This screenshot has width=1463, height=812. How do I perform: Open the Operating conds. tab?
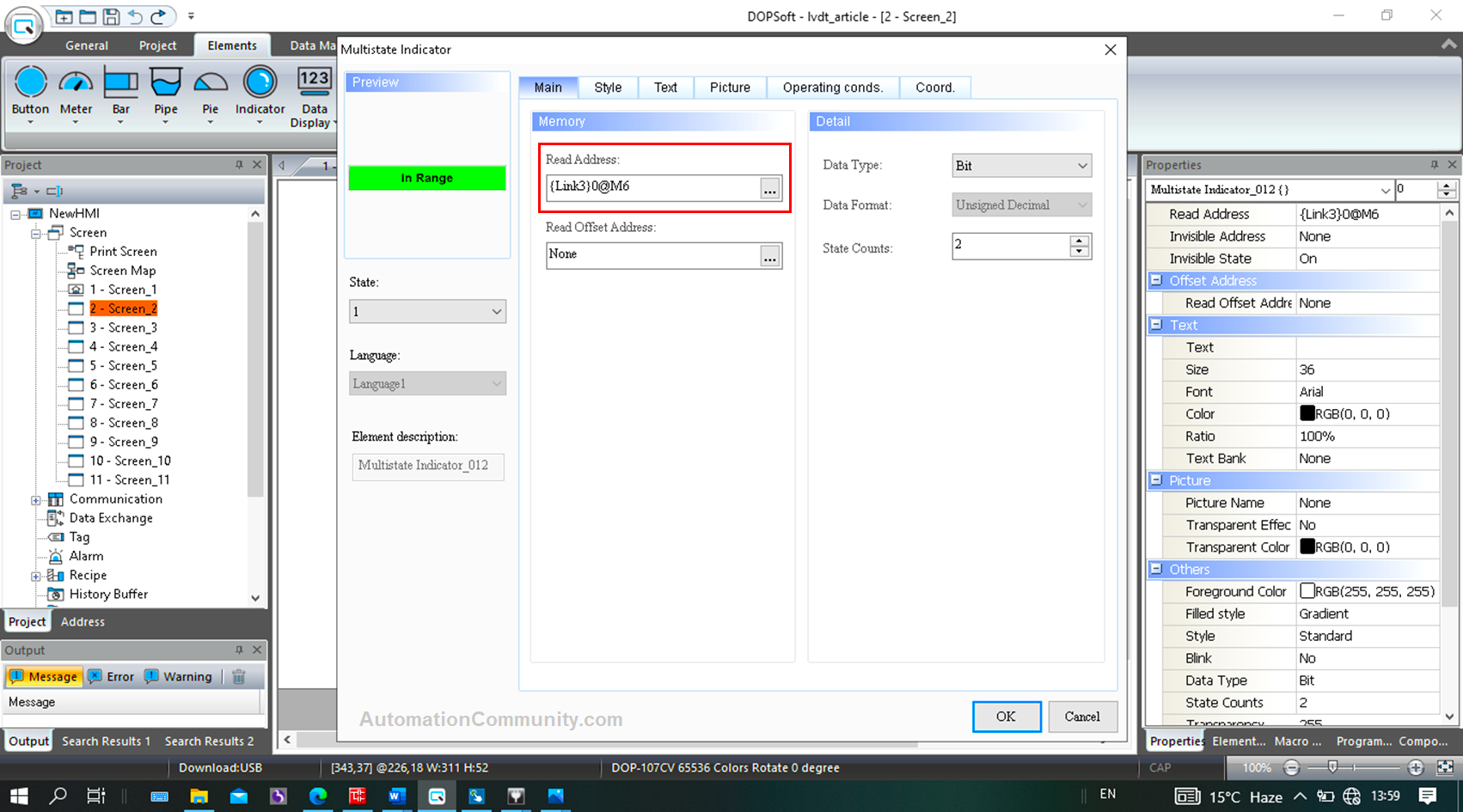tap(832, 88)
